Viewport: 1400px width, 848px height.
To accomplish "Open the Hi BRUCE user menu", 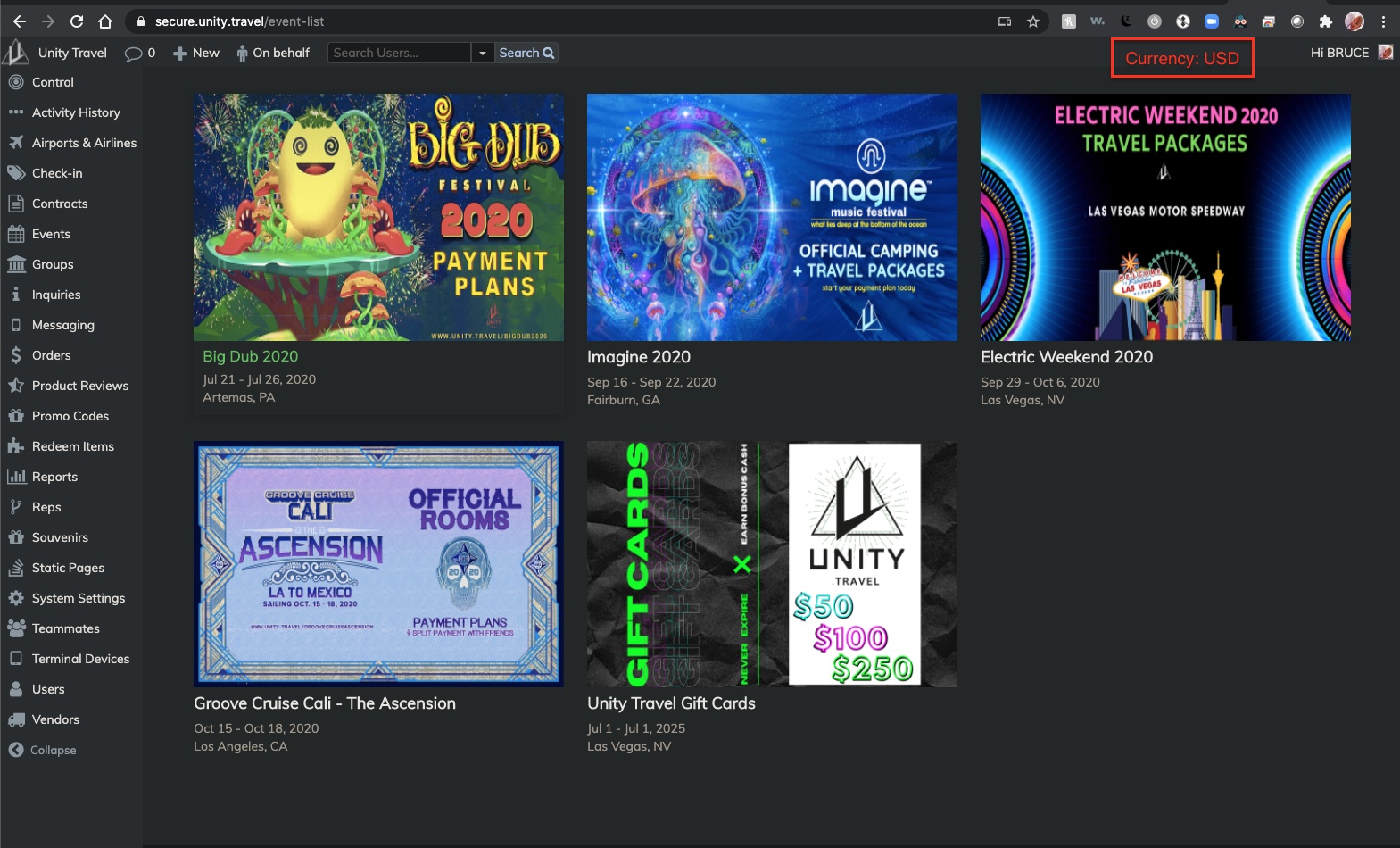I will coord(1351,53).
